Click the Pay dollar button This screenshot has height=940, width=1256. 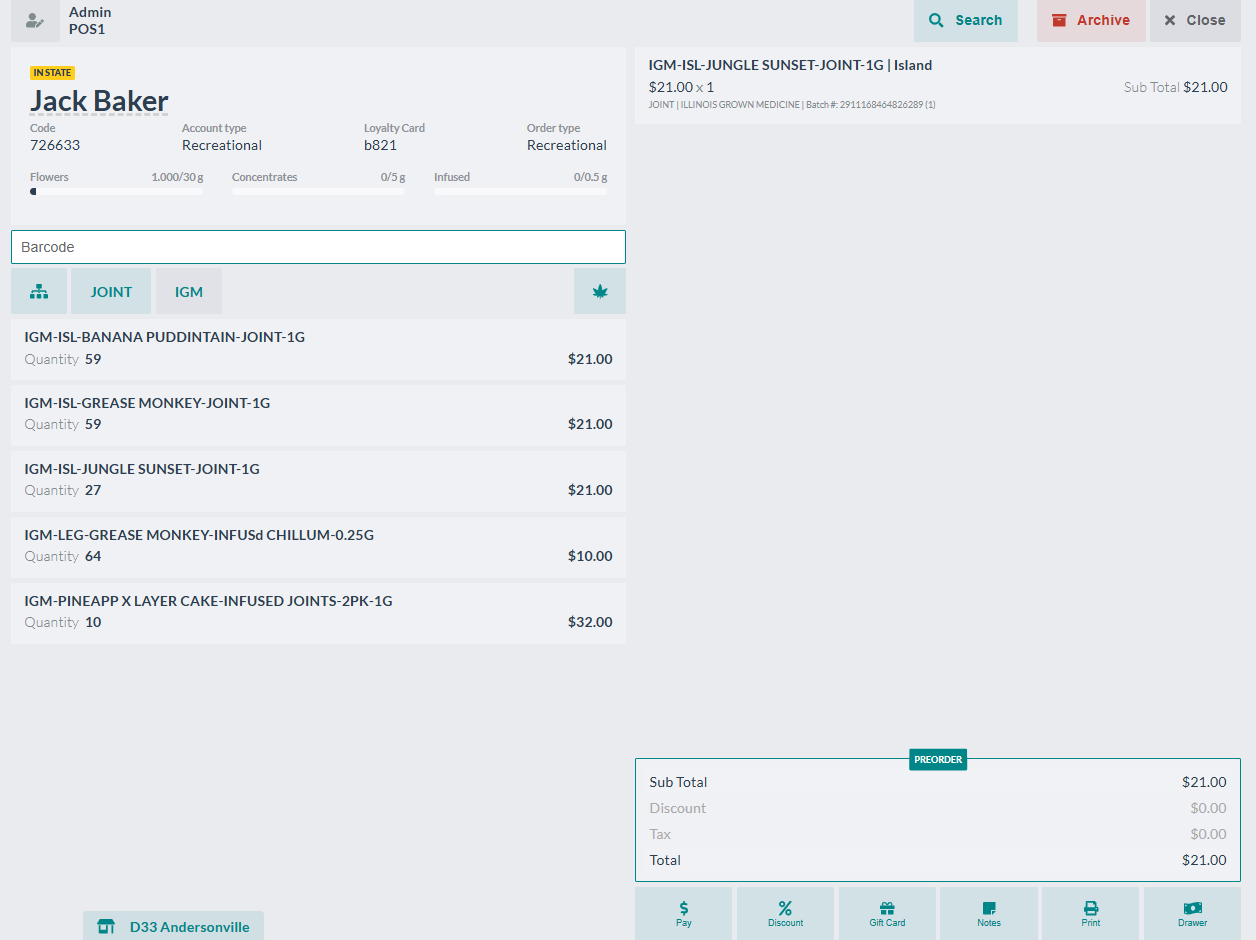(x=684, y=913)
